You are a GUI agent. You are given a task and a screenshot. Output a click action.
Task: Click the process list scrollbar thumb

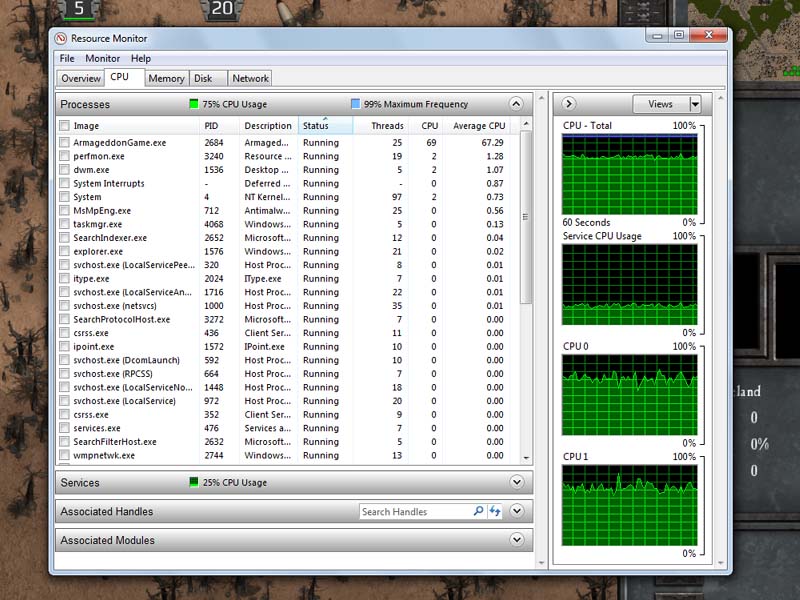point(526,217)
